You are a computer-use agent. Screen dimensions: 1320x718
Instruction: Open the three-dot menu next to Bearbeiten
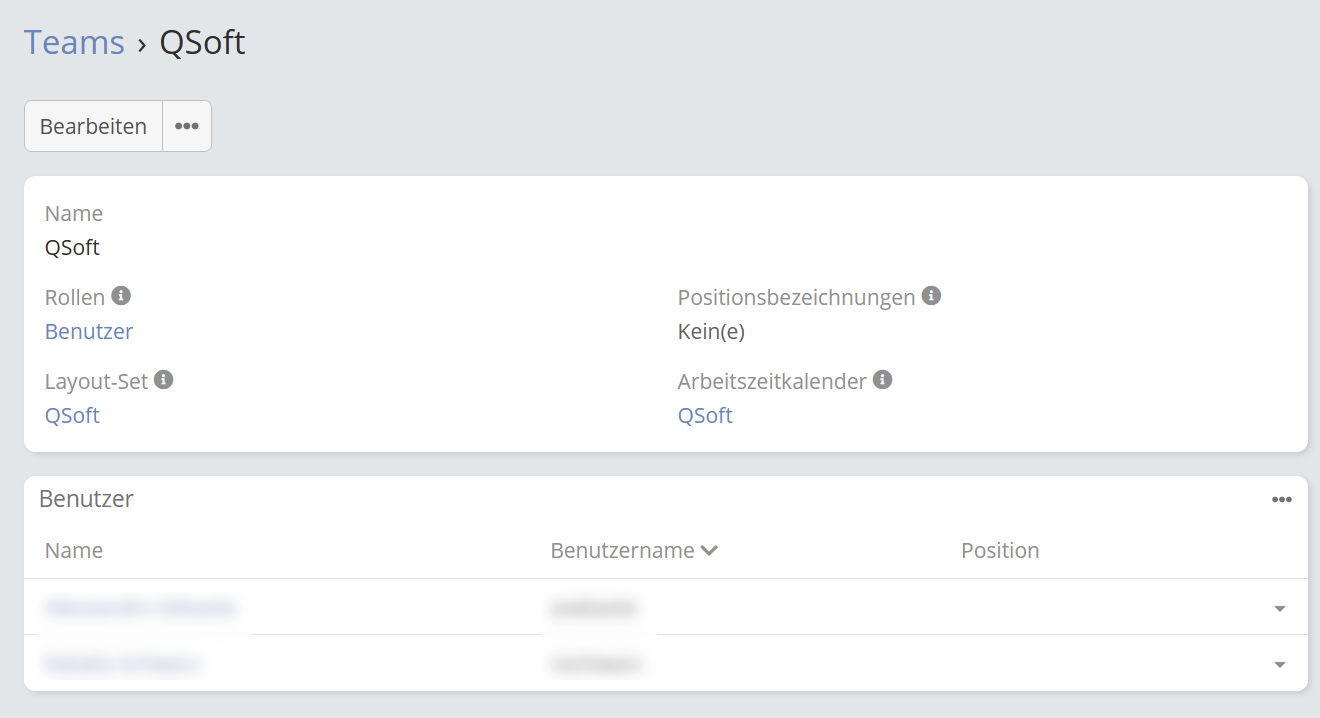(187, 126)
